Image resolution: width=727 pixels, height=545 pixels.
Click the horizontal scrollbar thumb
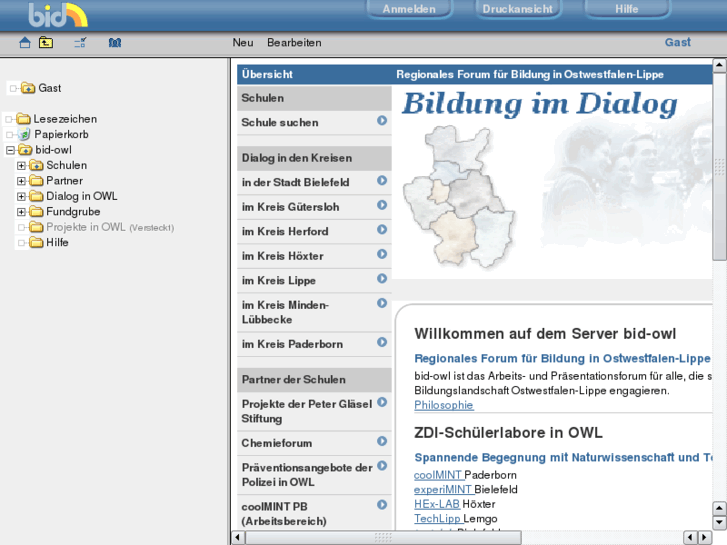383,537
